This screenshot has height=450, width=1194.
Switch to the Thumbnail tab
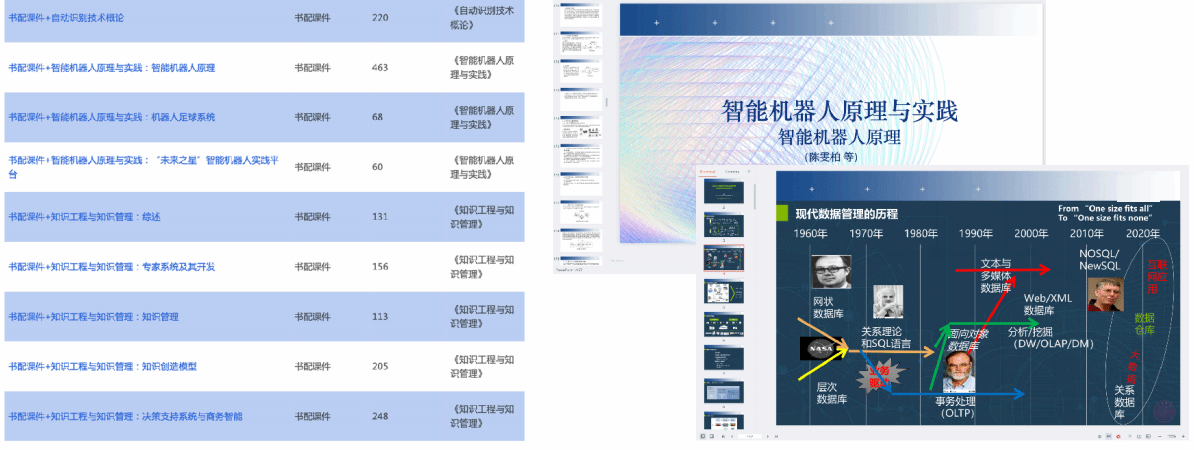708,172
